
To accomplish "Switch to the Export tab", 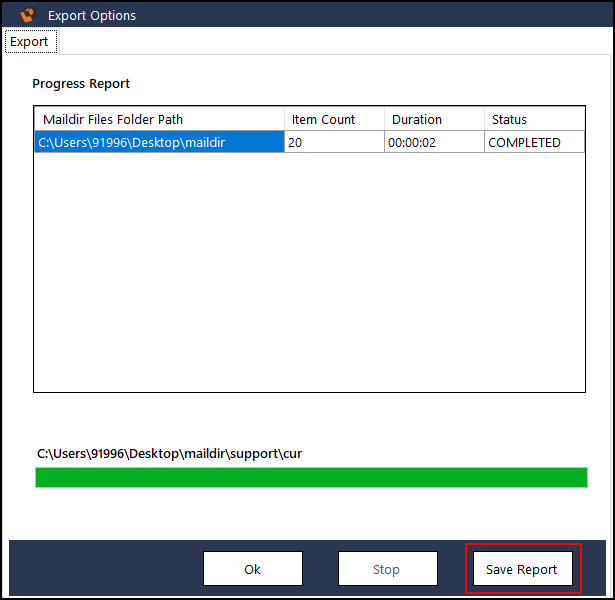I will point(30,42).
